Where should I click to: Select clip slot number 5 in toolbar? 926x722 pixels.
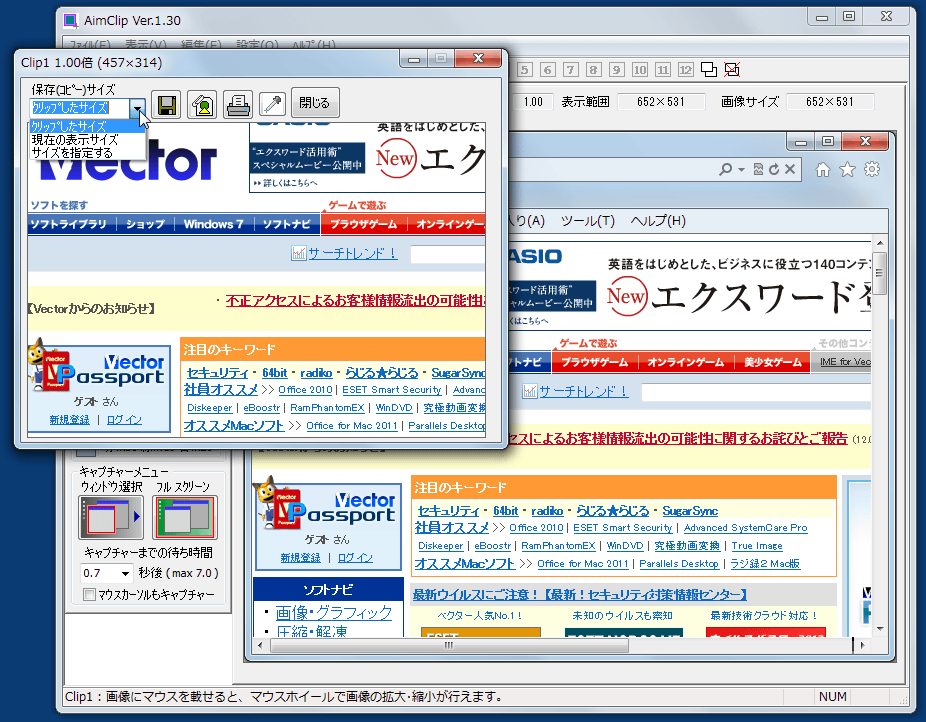(x=524, y=70)
